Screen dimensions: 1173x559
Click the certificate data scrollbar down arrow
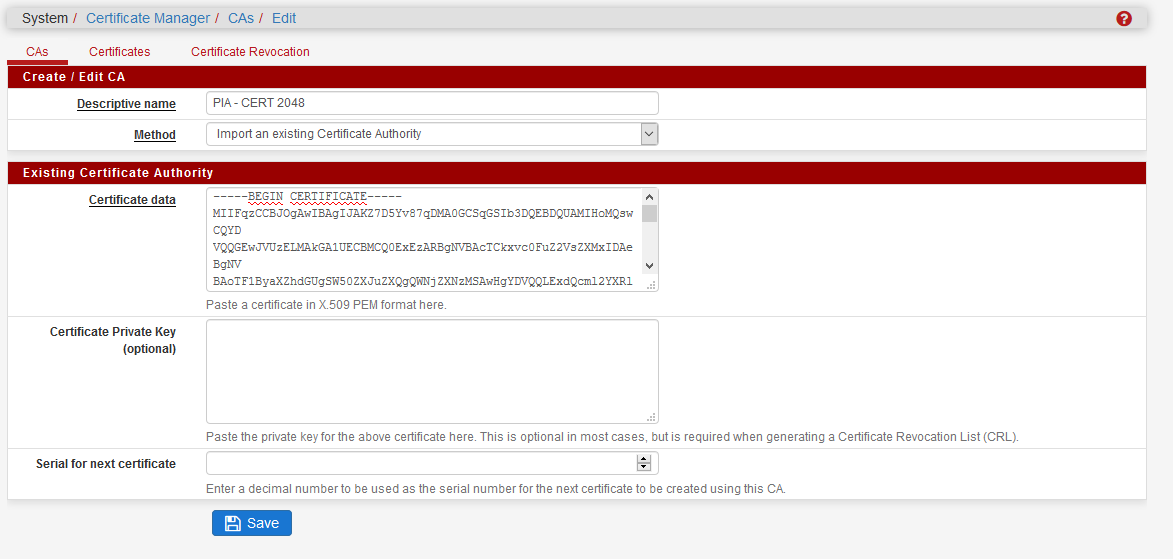(x=649, y=266)
